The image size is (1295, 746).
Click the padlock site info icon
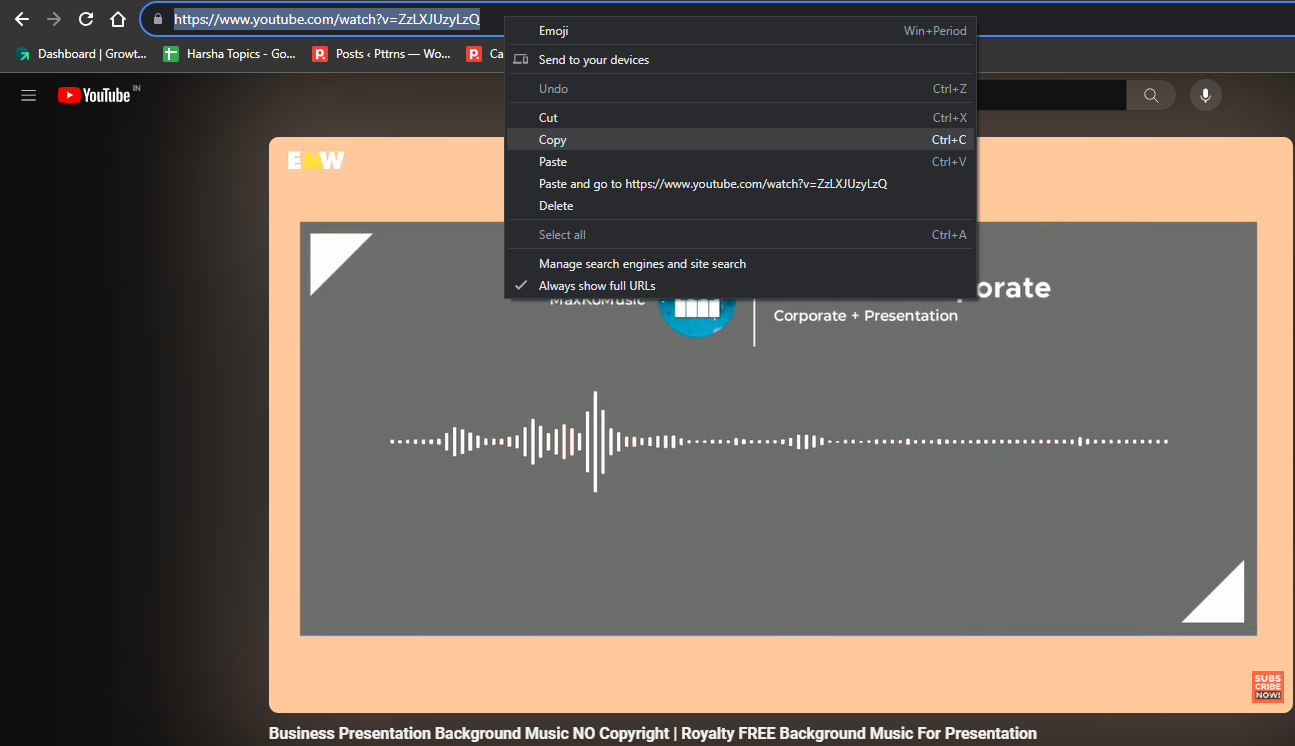pyautogui.click(x=157, y=19)
